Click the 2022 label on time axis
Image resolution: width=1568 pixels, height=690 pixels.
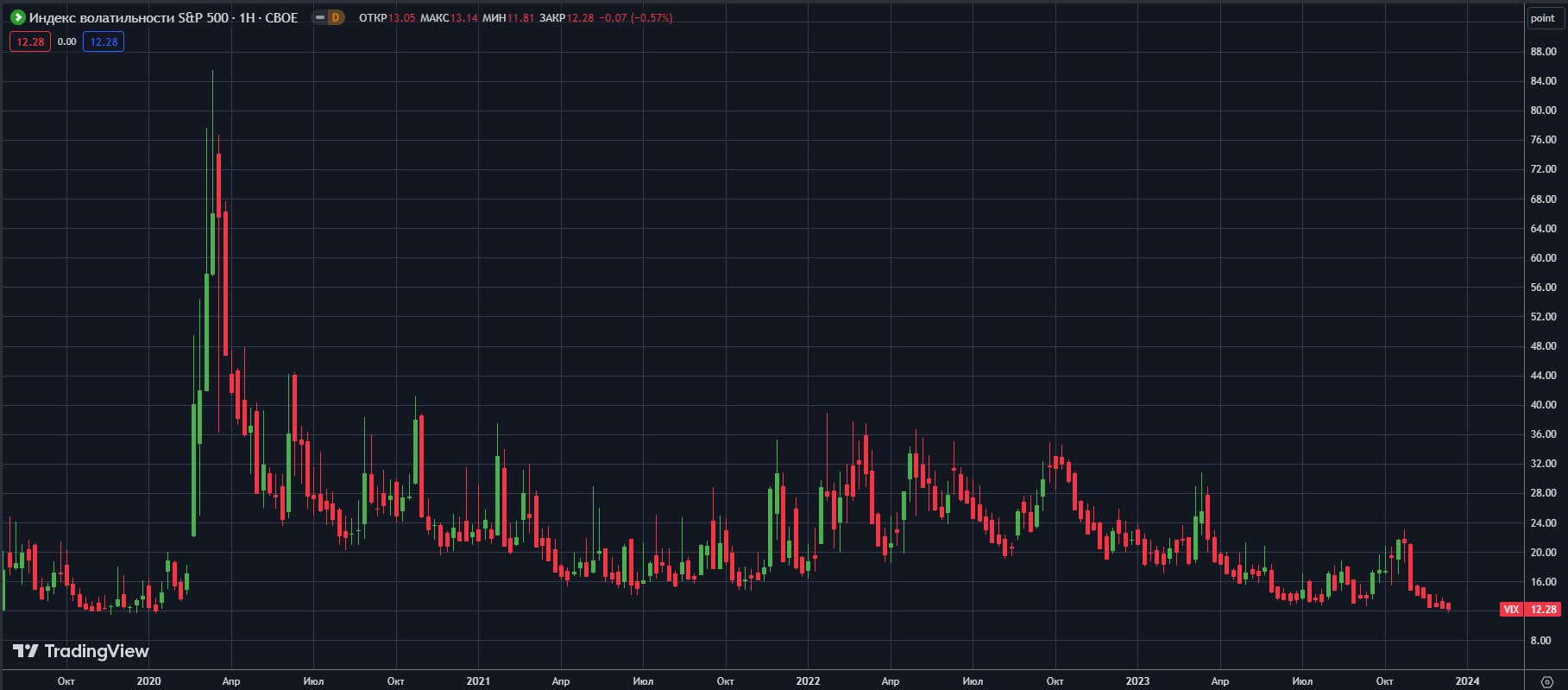(x=808, y=681)
